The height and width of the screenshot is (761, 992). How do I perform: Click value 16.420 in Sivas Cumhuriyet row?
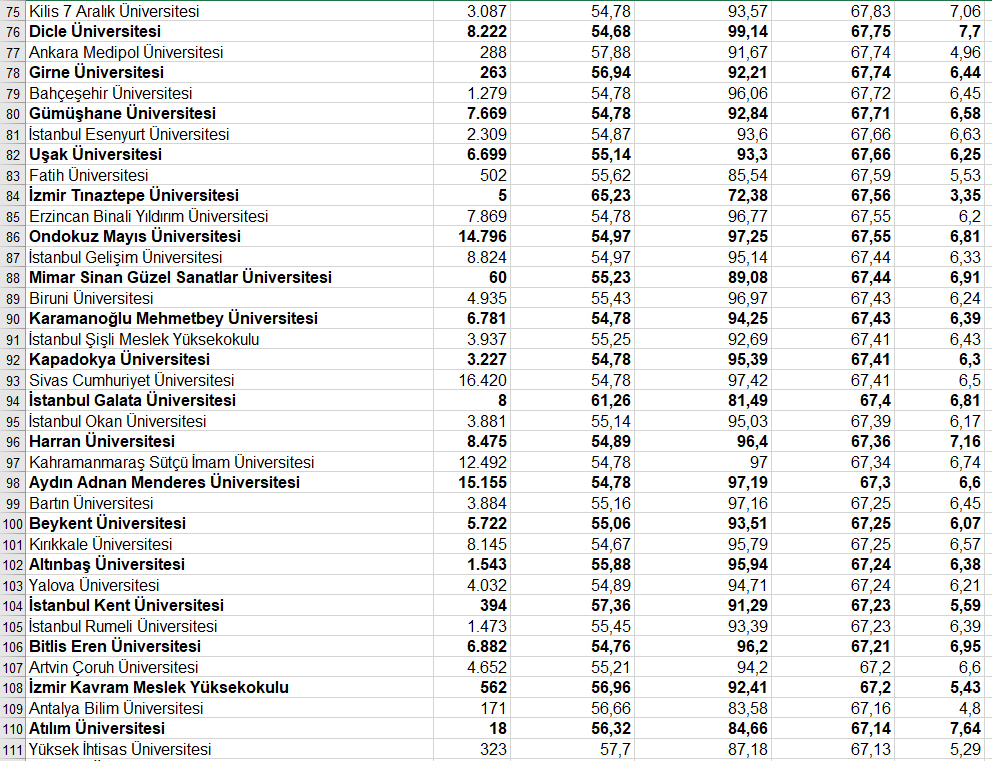coord(472,380)
